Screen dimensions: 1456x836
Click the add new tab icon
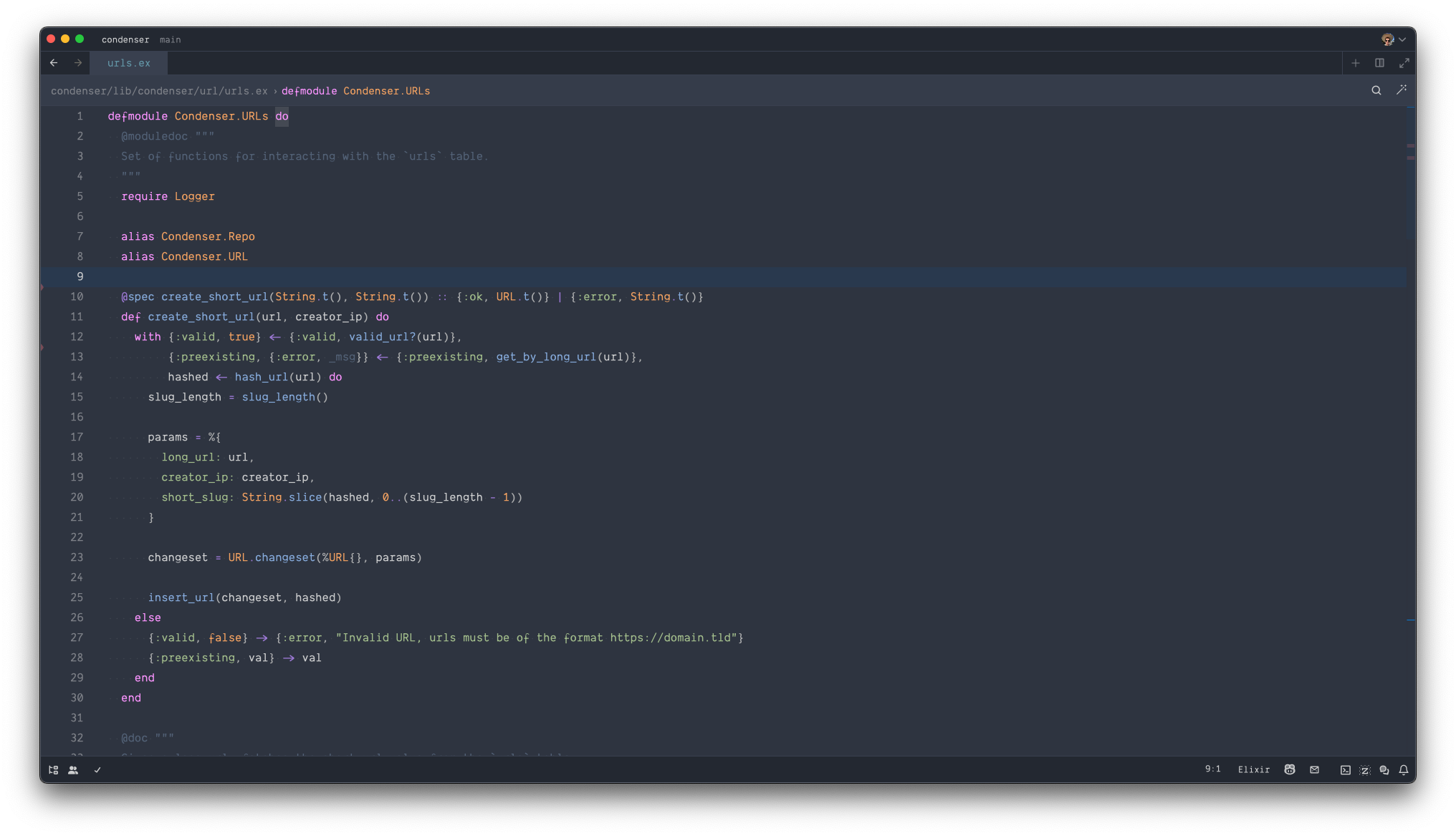click(x=1355, y=62)
